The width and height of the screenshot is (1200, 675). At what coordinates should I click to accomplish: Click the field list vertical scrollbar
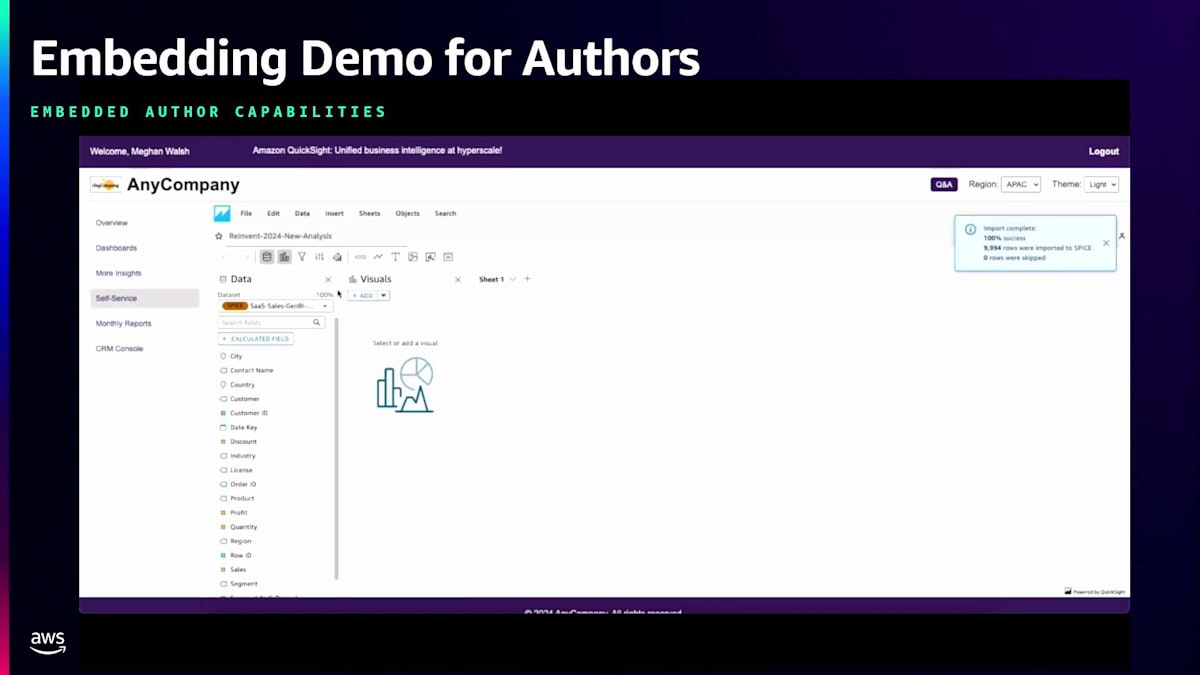(x=336, y=449)
